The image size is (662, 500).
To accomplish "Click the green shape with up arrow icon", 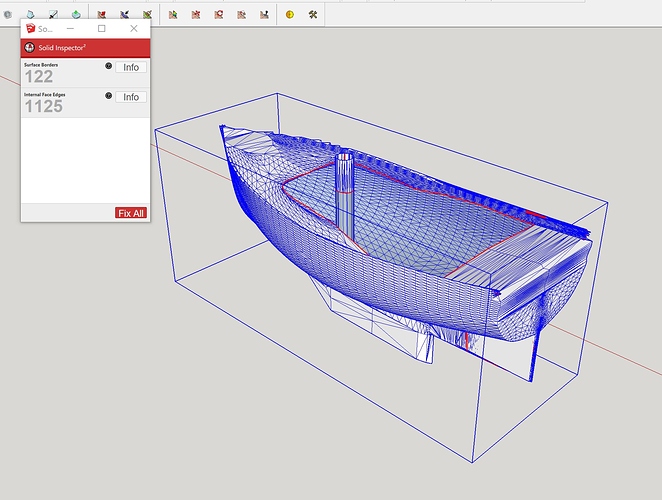I will [76, 15].
